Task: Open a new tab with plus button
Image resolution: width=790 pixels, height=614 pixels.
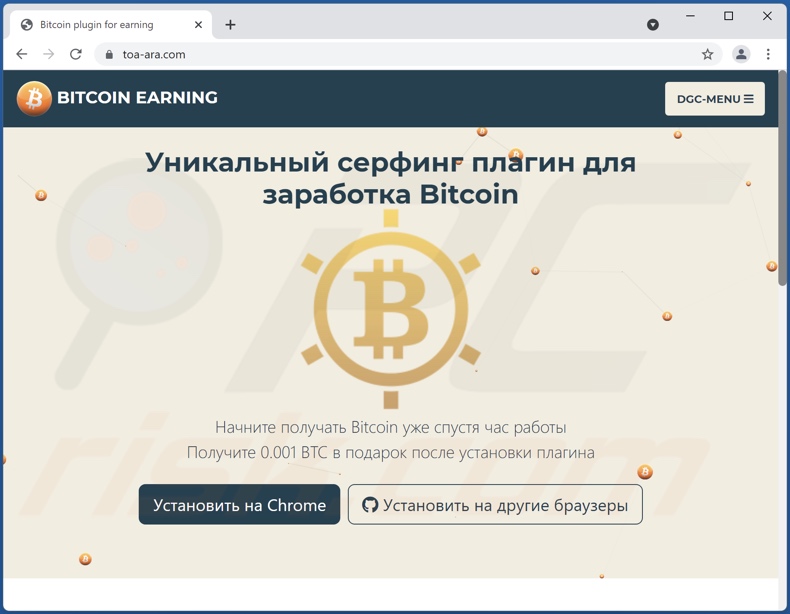Action: click(x=230, y=25)
